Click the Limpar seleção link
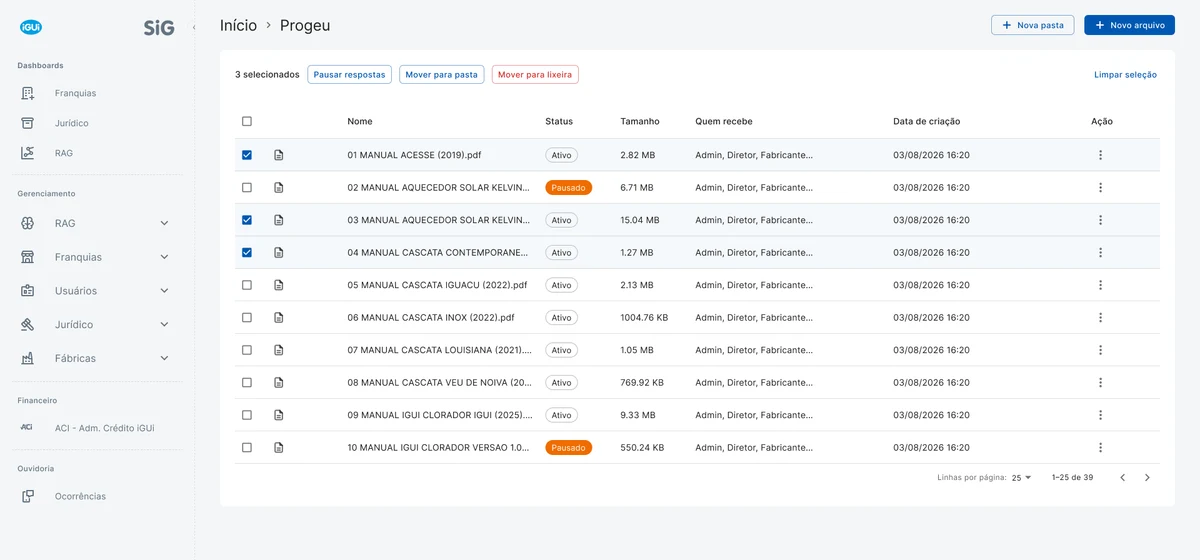 tap(1126, 75)
